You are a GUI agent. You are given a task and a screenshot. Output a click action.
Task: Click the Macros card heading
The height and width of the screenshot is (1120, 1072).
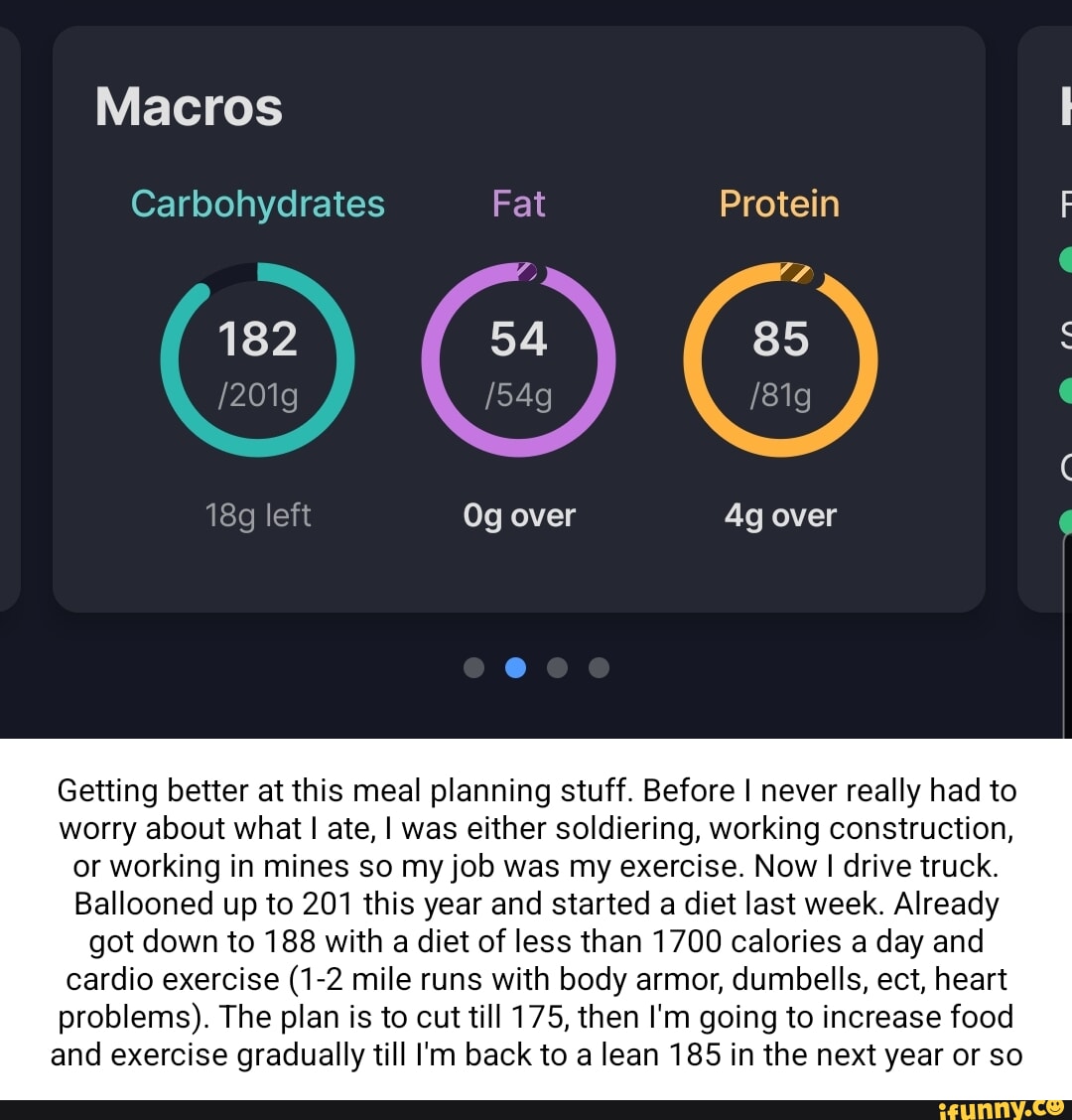coord(189,106)
